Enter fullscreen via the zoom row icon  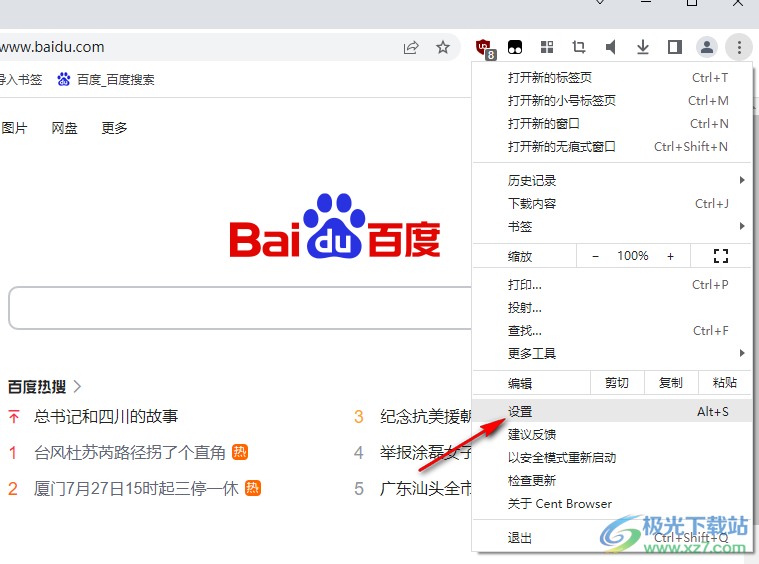tap(721, 256)
